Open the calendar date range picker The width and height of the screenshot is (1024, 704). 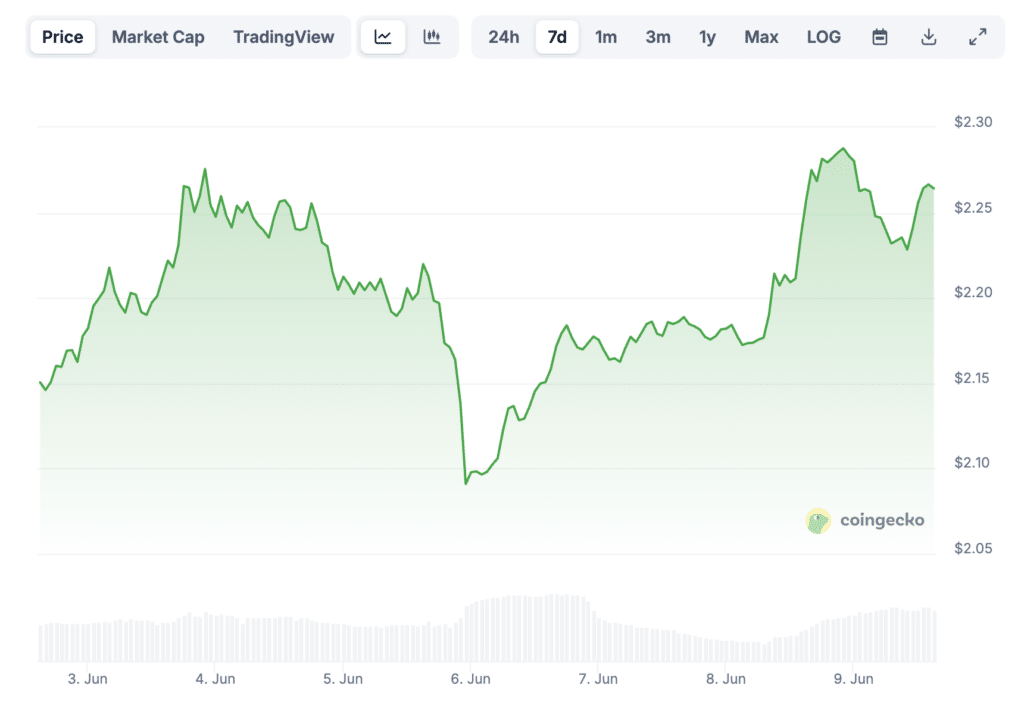(x=880, y=37)
